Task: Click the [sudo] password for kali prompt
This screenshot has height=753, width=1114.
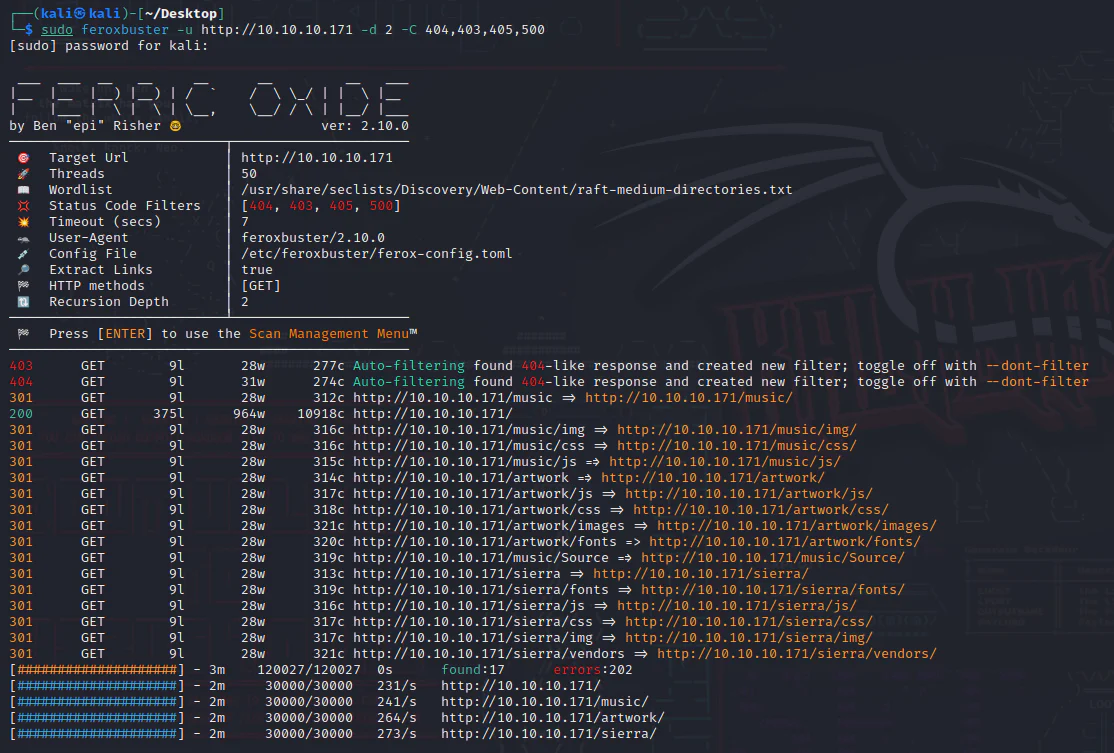Action: coord(109,45)
